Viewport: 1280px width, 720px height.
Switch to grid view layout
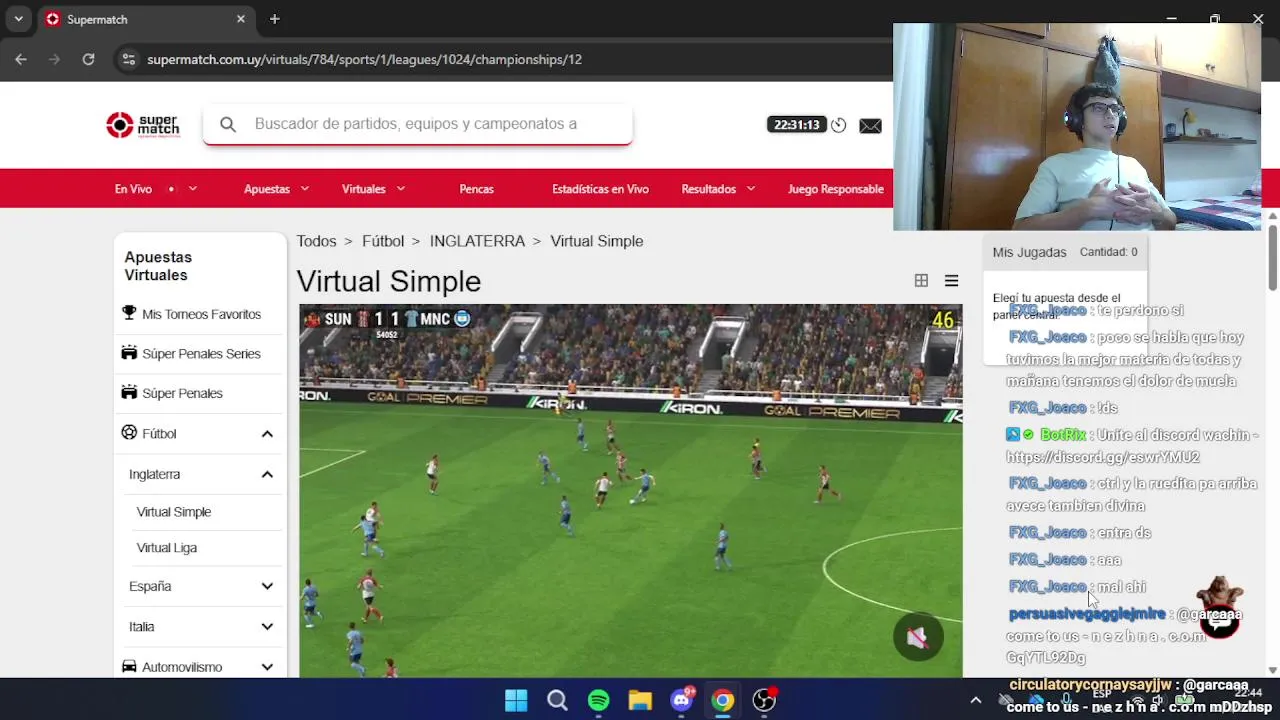click(921, 281)
